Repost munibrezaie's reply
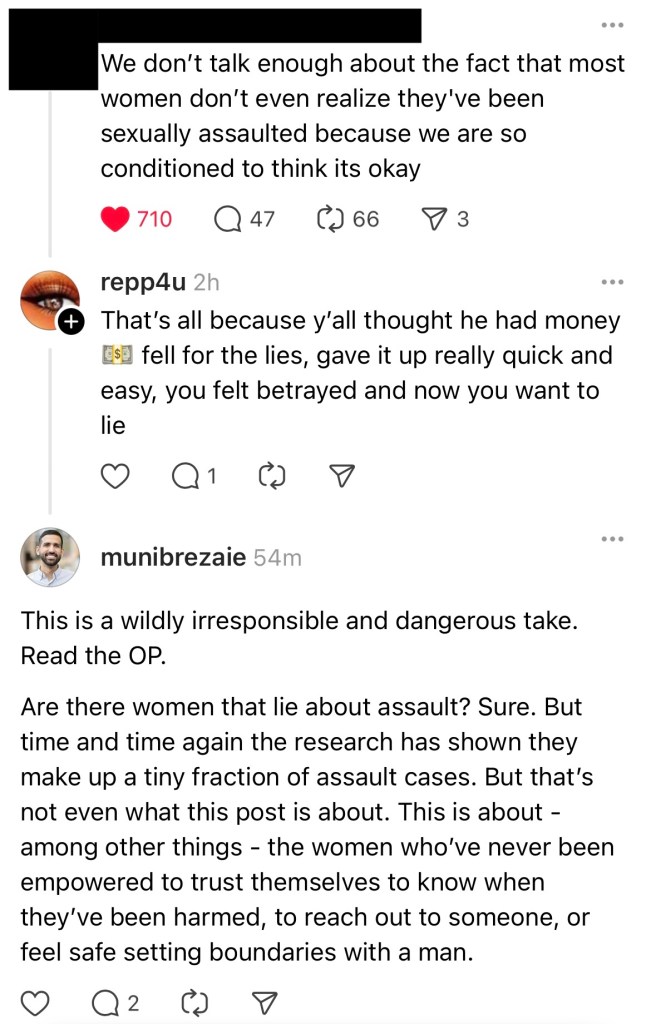 192,1003
